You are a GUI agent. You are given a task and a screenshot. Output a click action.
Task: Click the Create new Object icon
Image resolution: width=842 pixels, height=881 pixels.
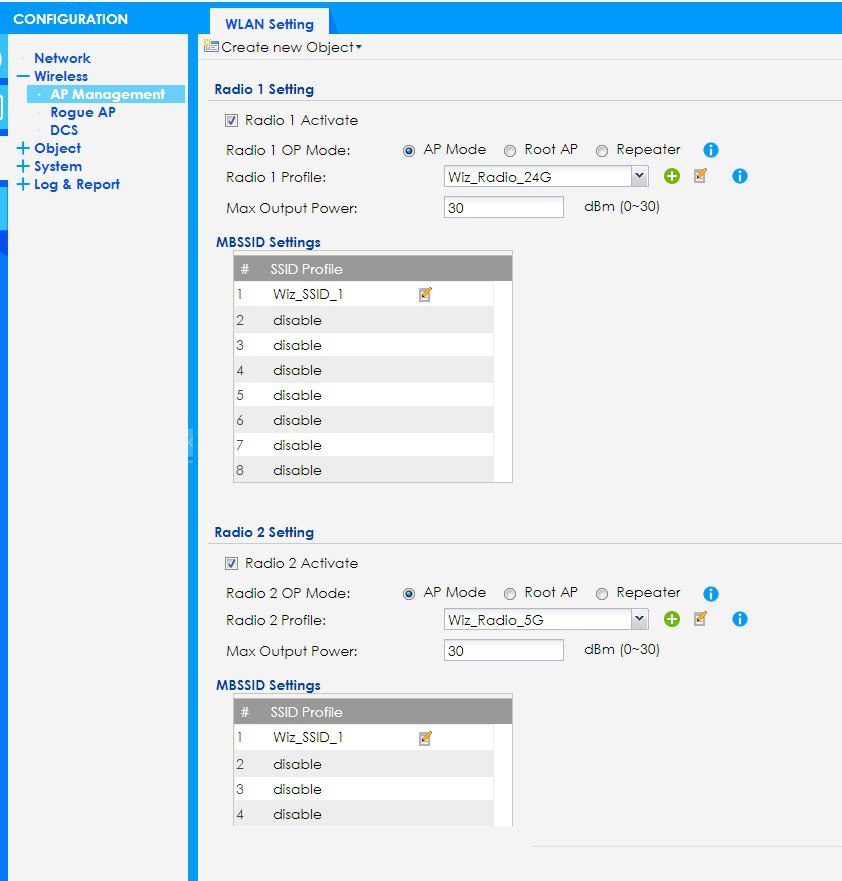click(211, 47)
